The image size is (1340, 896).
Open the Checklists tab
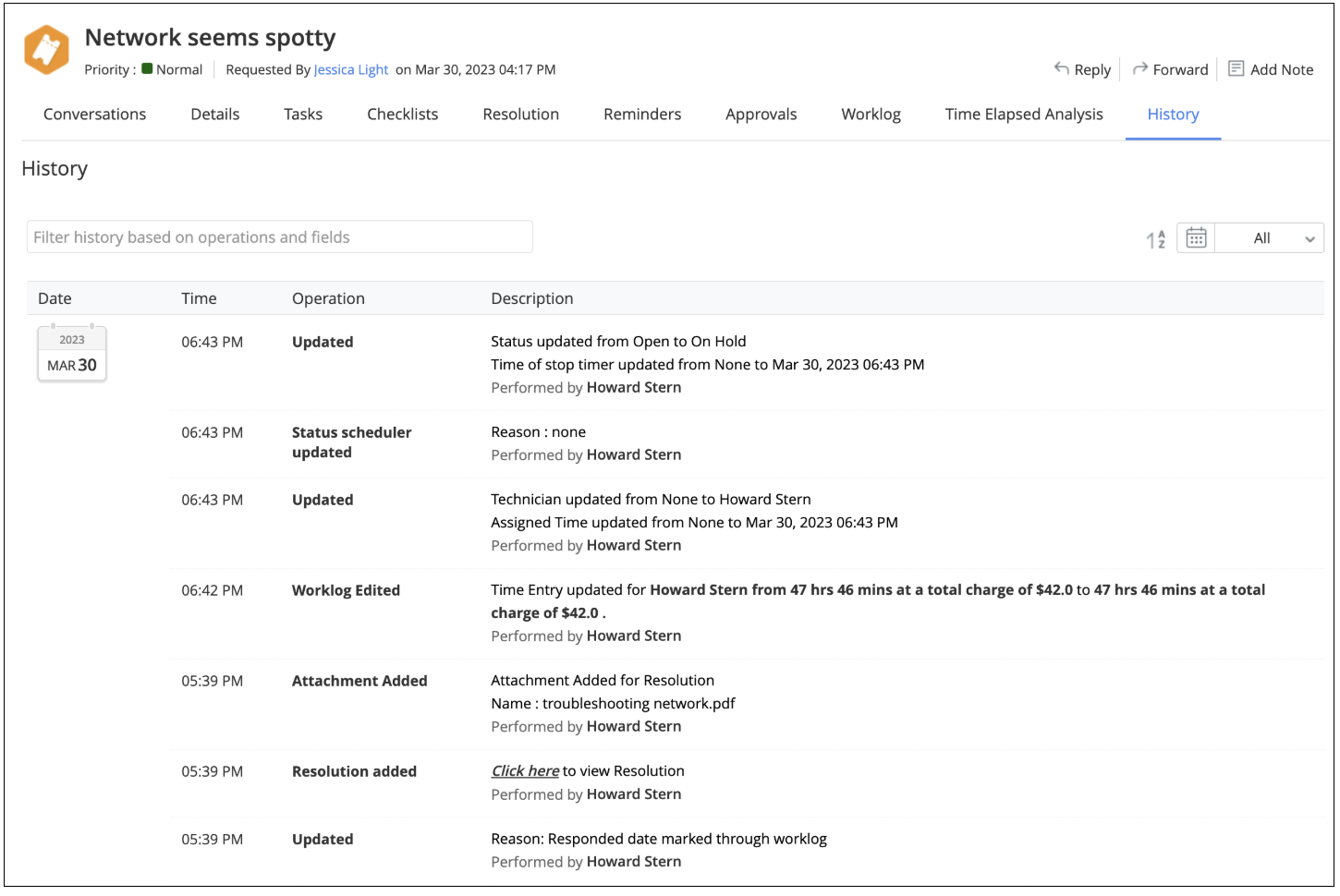coord(402,115)
